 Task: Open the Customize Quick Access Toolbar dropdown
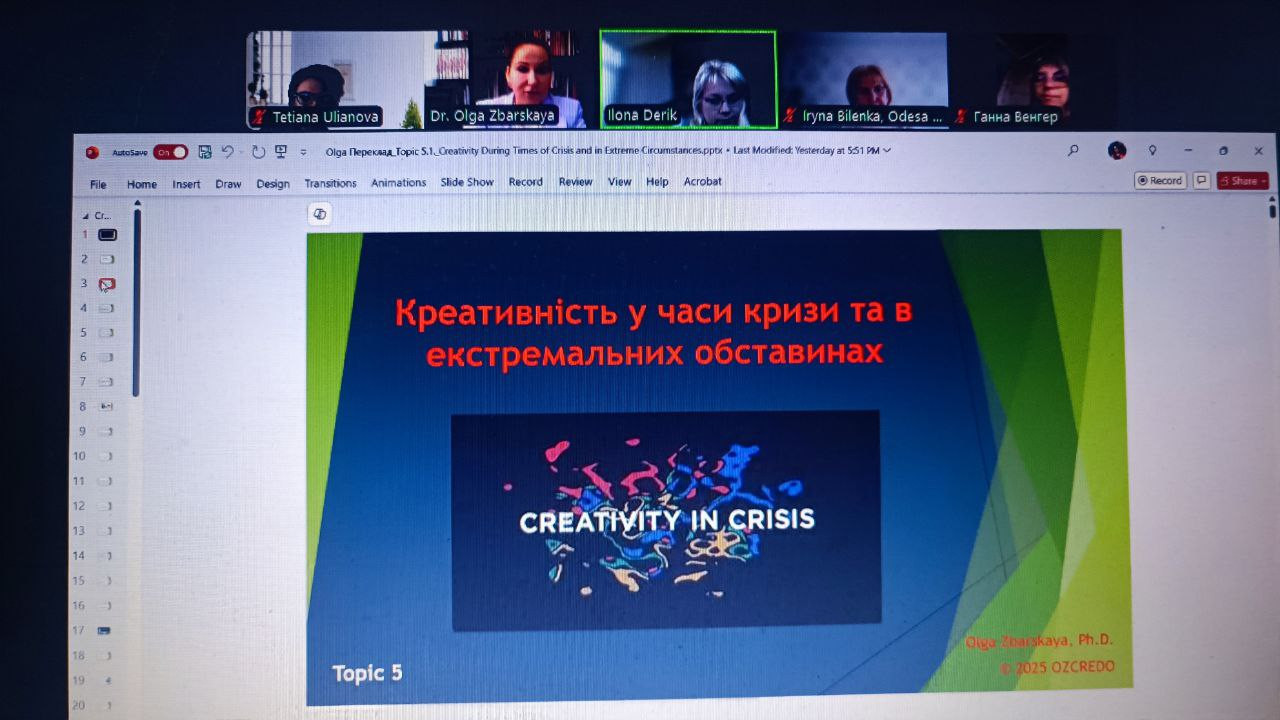pos(303,153)
